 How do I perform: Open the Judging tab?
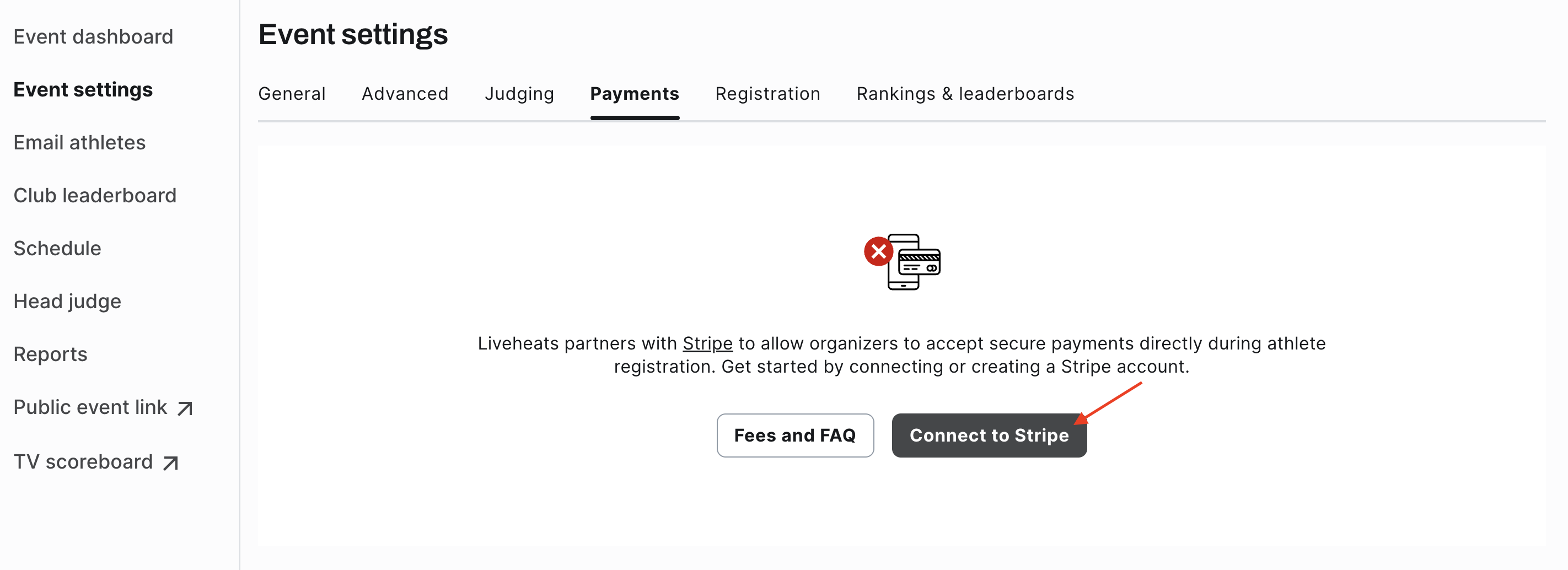click(x=519, y=94)
